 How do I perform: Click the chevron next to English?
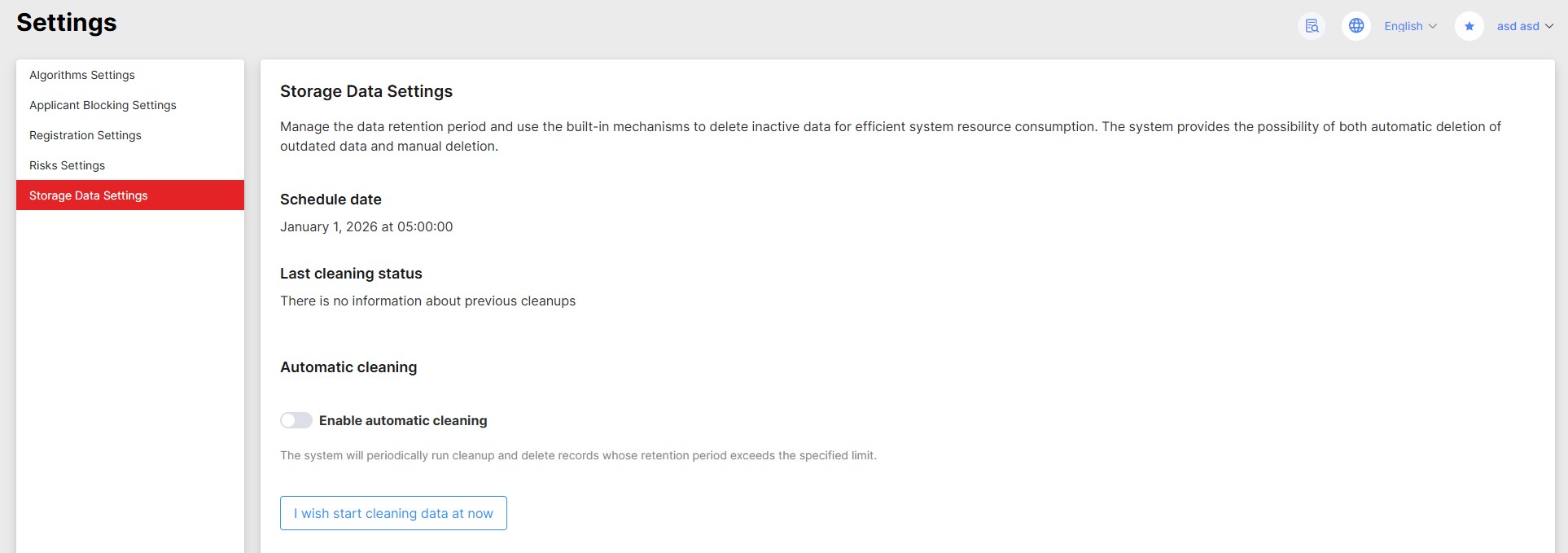[x=1433, y=26]
